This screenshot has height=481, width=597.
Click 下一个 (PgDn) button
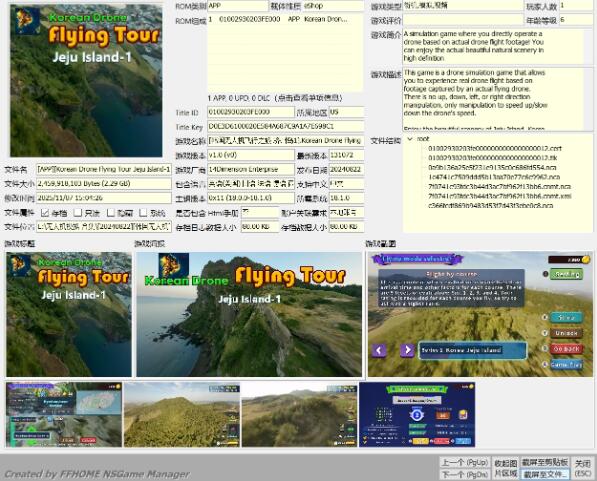[x=465, y=474]
